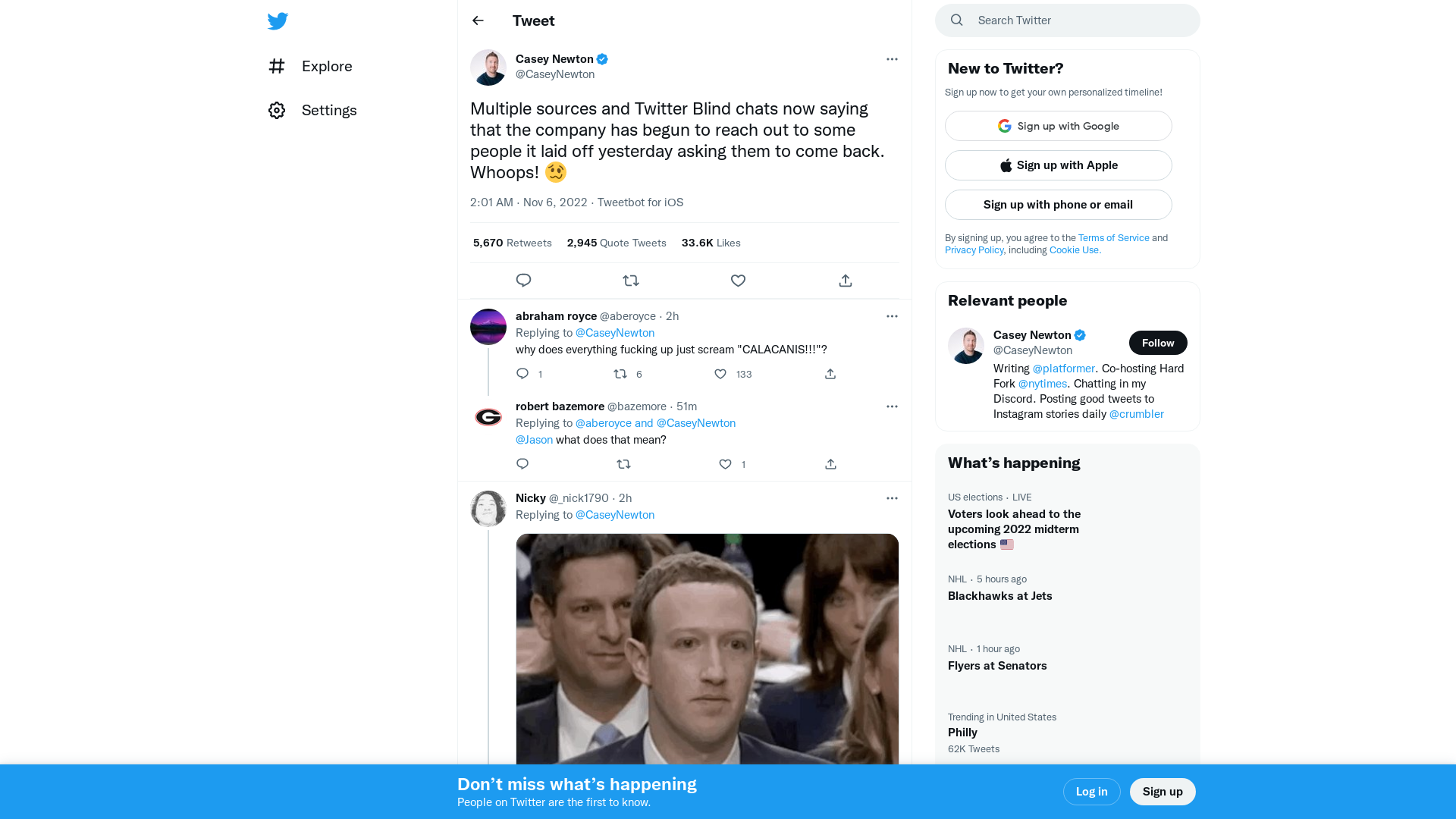Click the back arrow on the Tweet page
1456x819 pixels.
pos(478,20)
